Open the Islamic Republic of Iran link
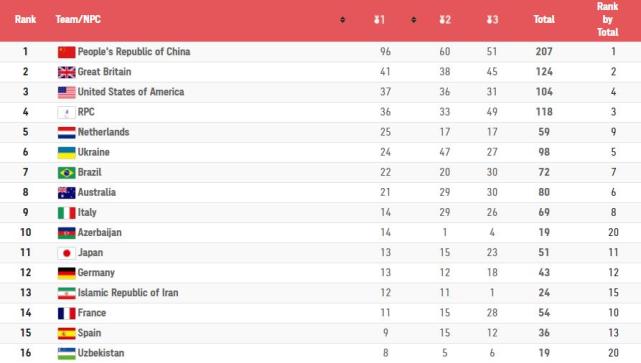641x363 pixels. [x=128, y=293]
